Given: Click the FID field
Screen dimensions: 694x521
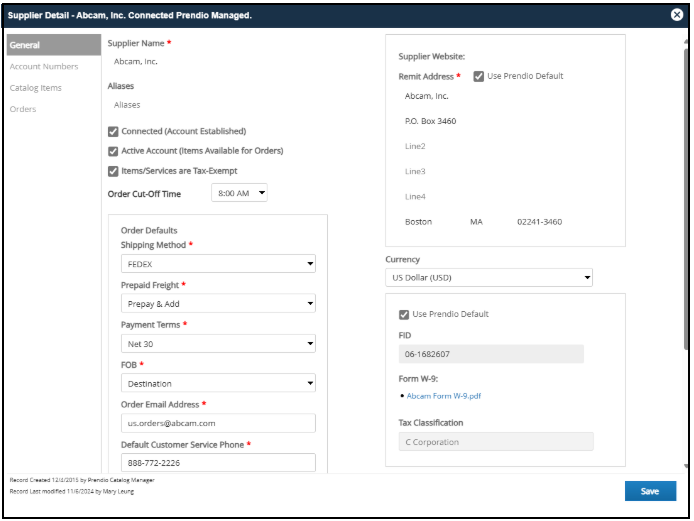Looking at the screenshot, I should (491, 354).
